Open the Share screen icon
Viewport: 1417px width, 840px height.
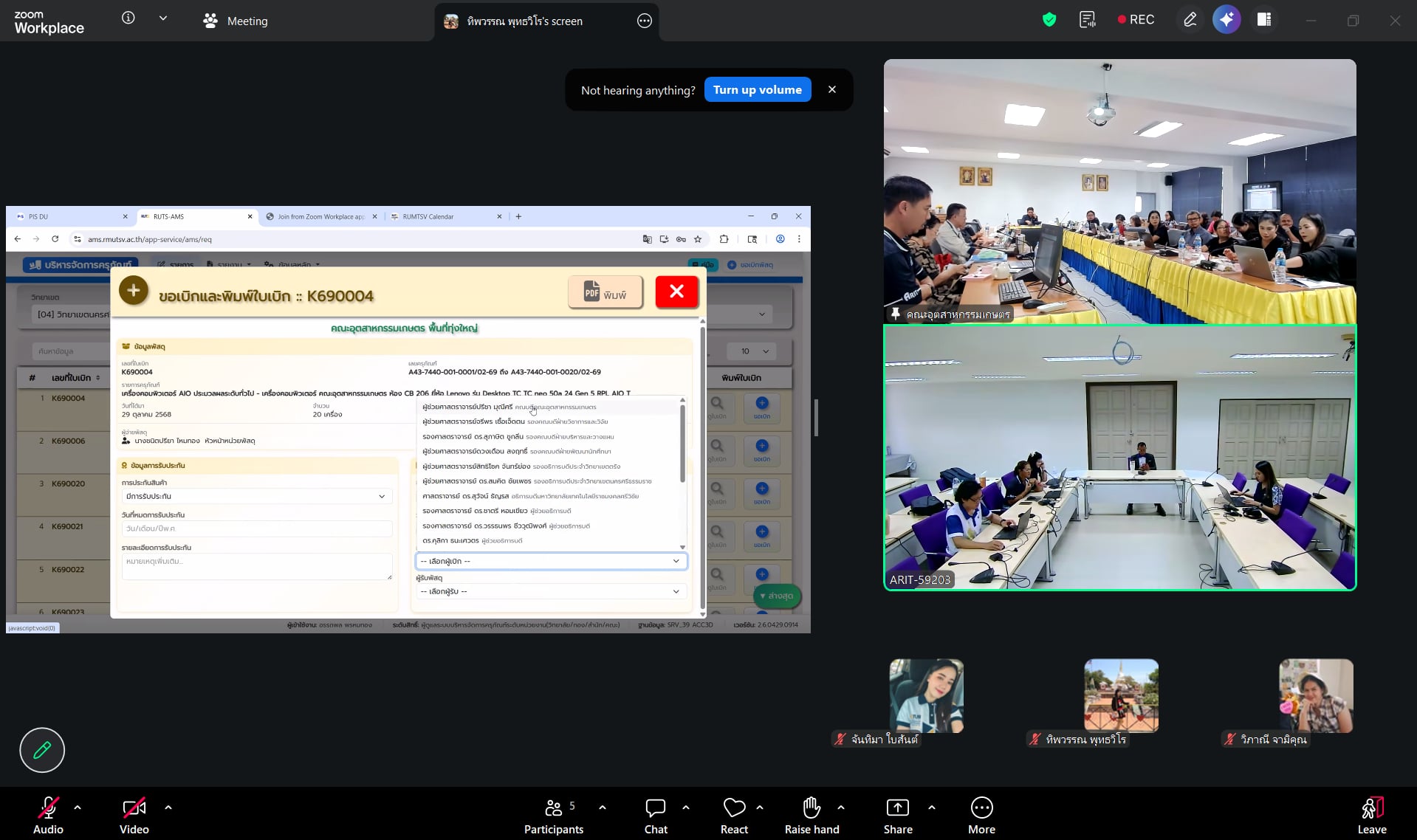point(897,808)
